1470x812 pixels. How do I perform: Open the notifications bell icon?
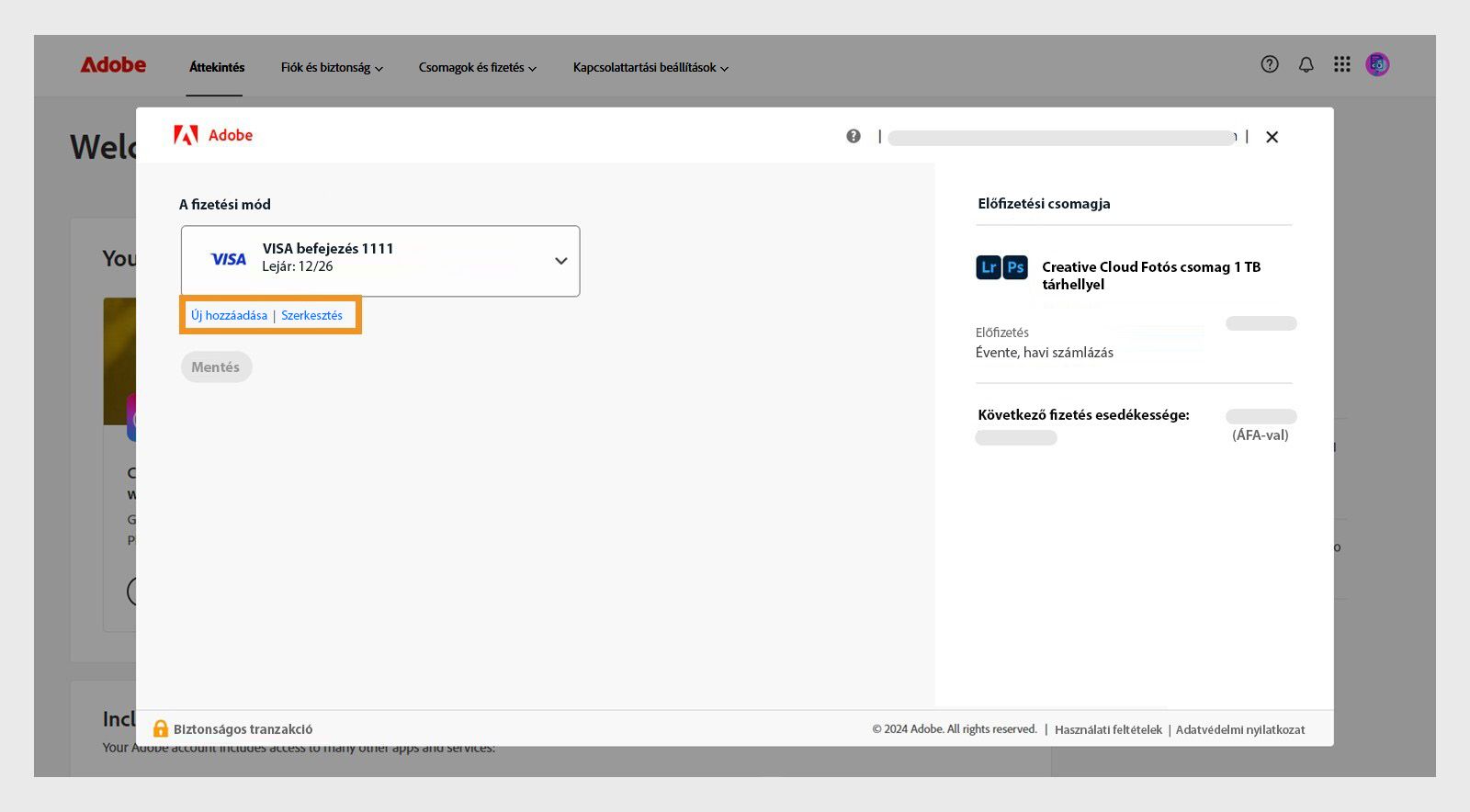pos(1306,64)
